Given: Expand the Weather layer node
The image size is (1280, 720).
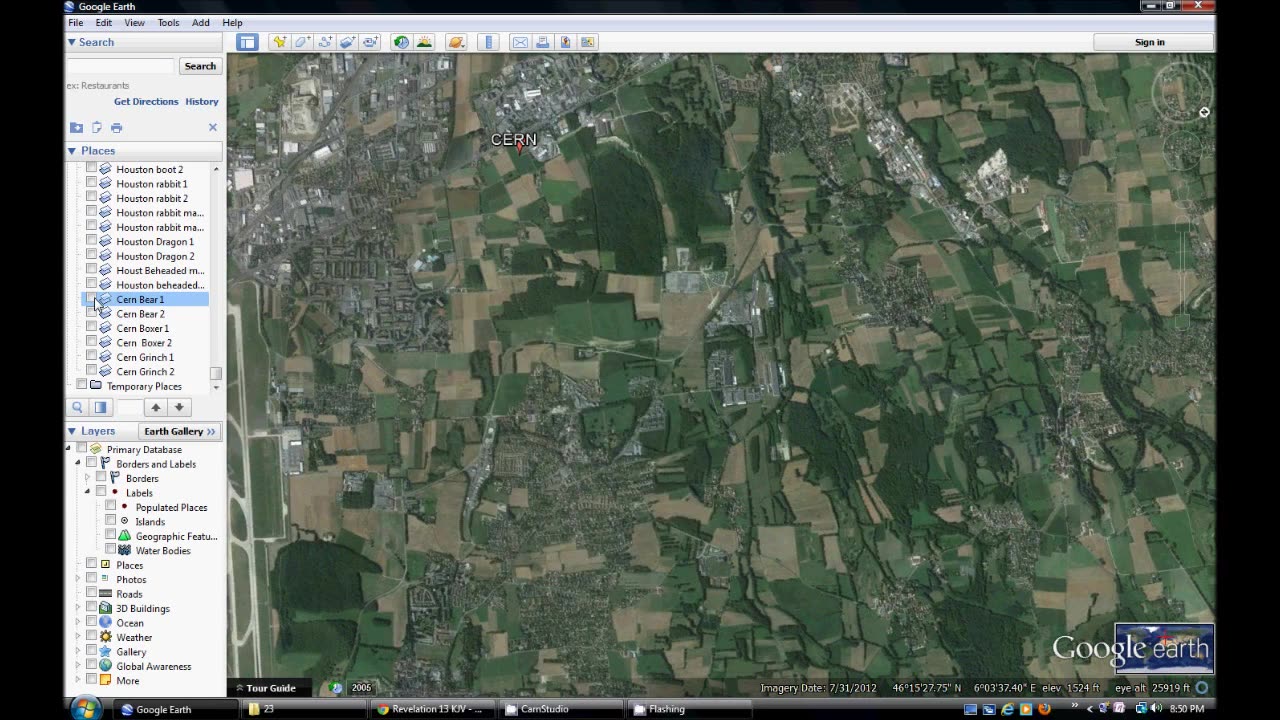Looking at the screenshot, I should tap(78, 637).
